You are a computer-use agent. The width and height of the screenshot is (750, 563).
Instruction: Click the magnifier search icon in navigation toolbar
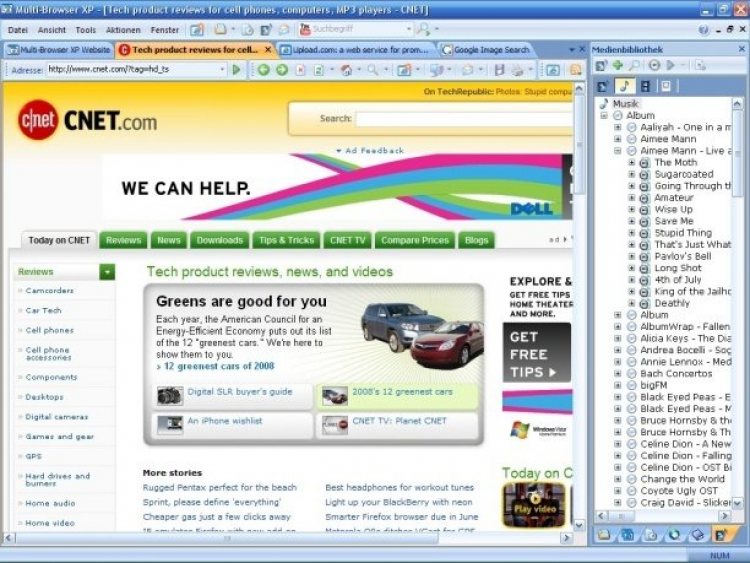click(373, 70)
